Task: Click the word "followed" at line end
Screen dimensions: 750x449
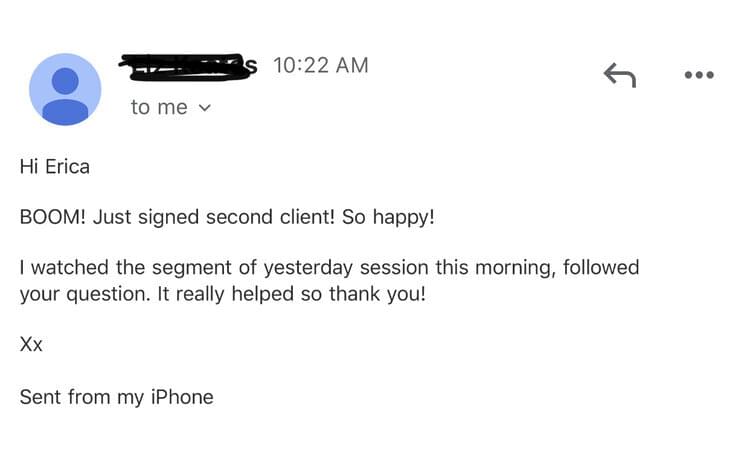Action: coord(601,267)
